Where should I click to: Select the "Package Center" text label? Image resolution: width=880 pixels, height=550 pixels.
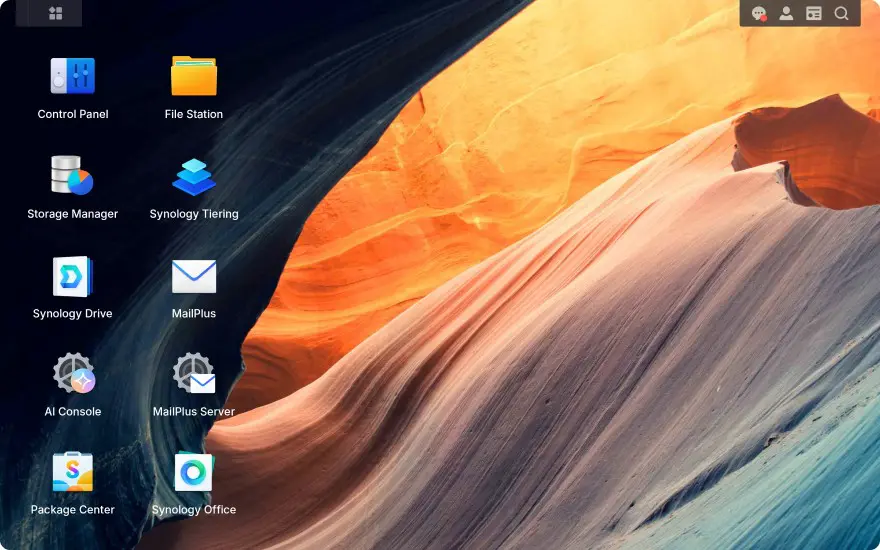point(73,510)
